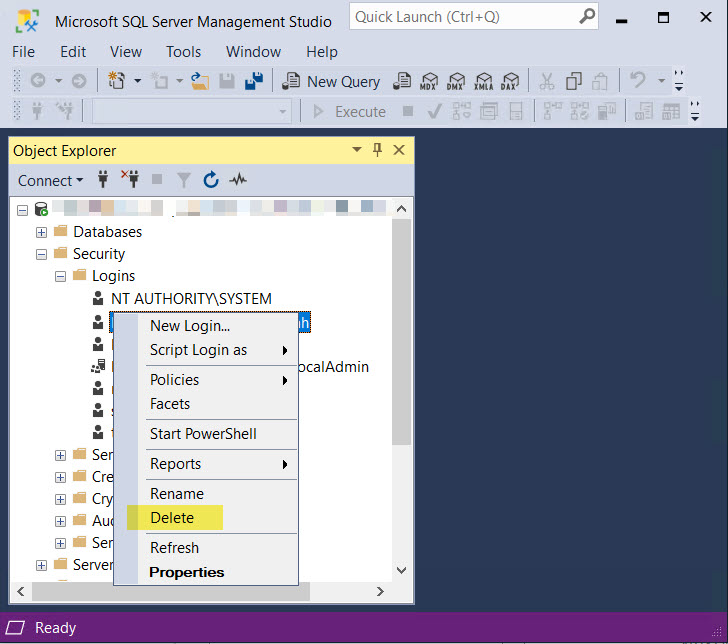Click the Database Engine Query icon next to New Query
The width and height of the screenshot is (728, 644).
(402, 82)
